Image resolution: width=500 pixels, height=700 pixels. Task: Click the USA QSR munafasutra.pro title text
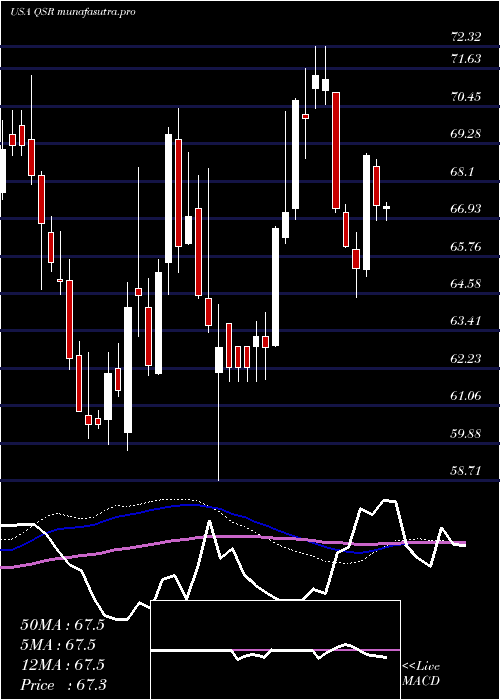(72, 12)
